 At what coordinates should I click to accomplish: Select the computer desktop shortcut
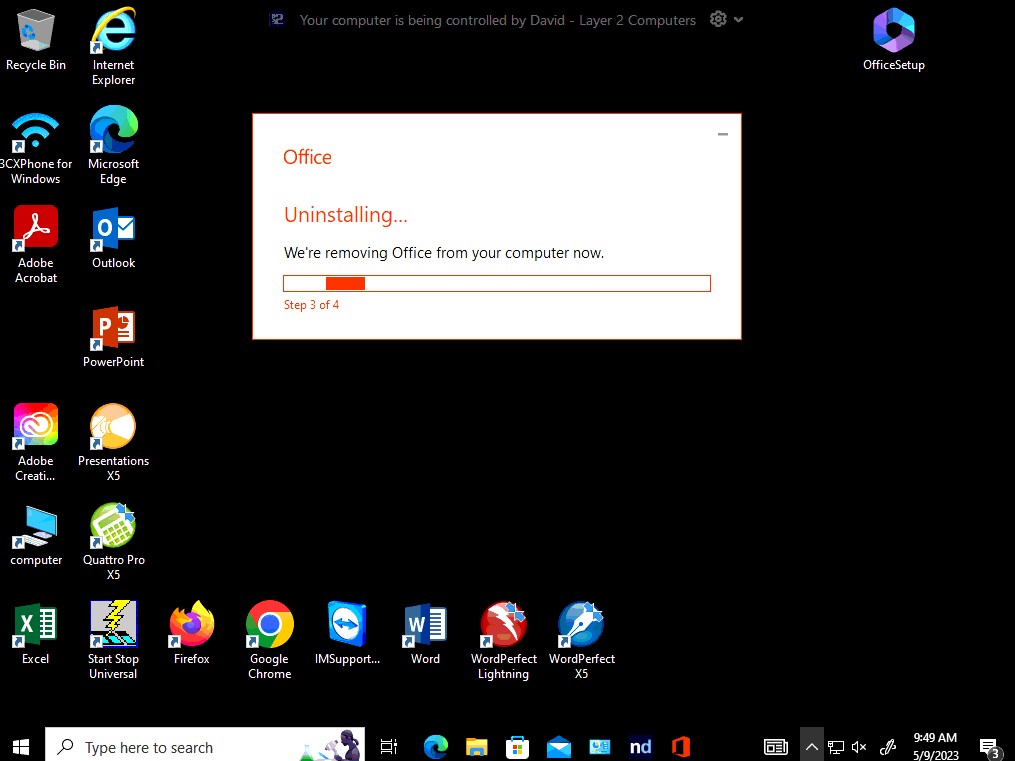coord(36,536)
